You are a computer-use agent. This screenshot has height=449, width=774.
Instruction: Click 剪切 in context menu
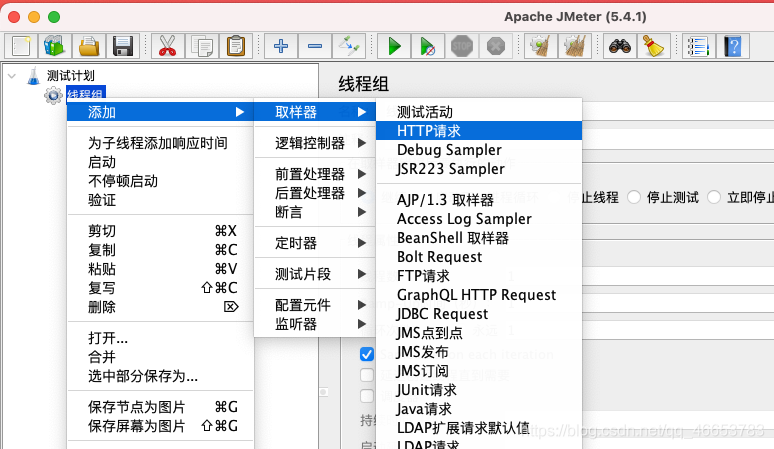coord(160,231)
